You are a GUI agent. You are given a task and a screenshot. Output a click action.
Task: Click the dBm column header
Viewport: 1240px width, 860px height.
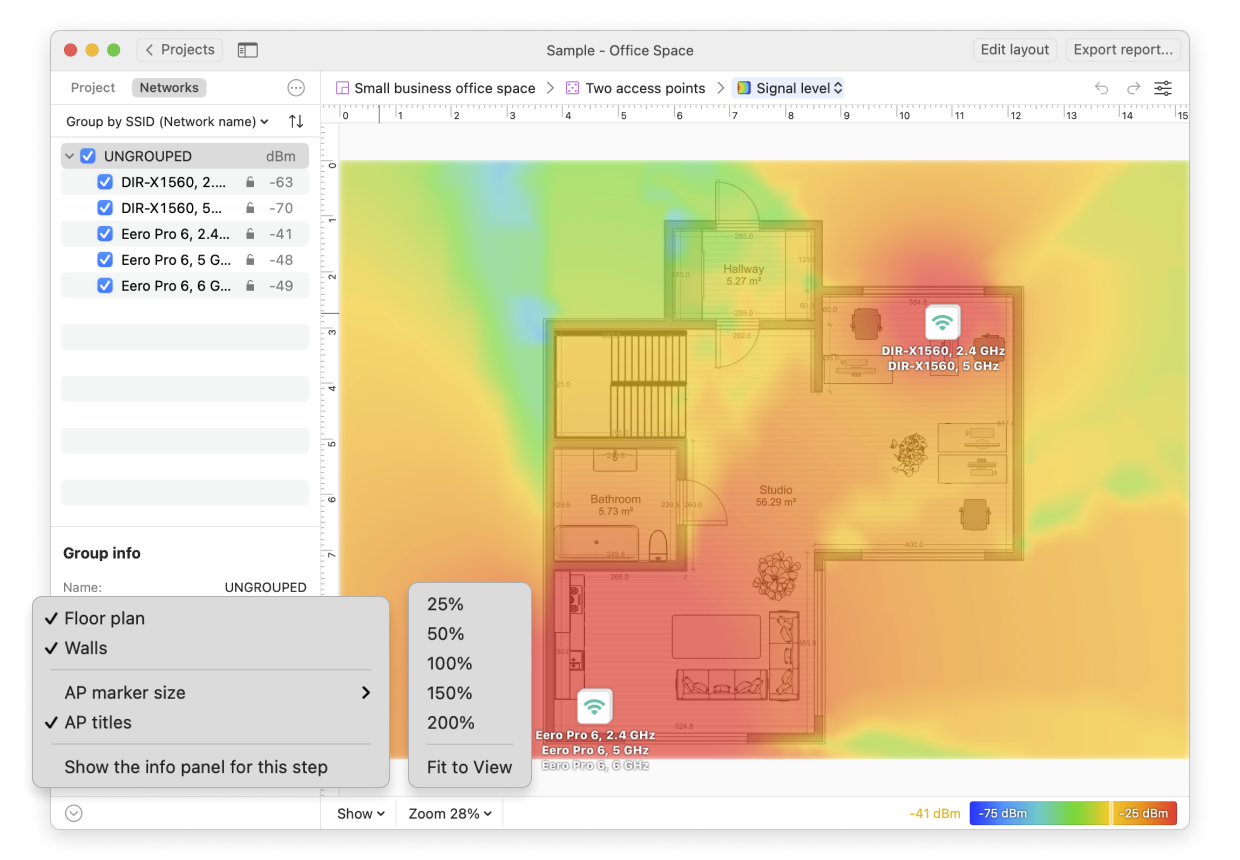(280, 156)
